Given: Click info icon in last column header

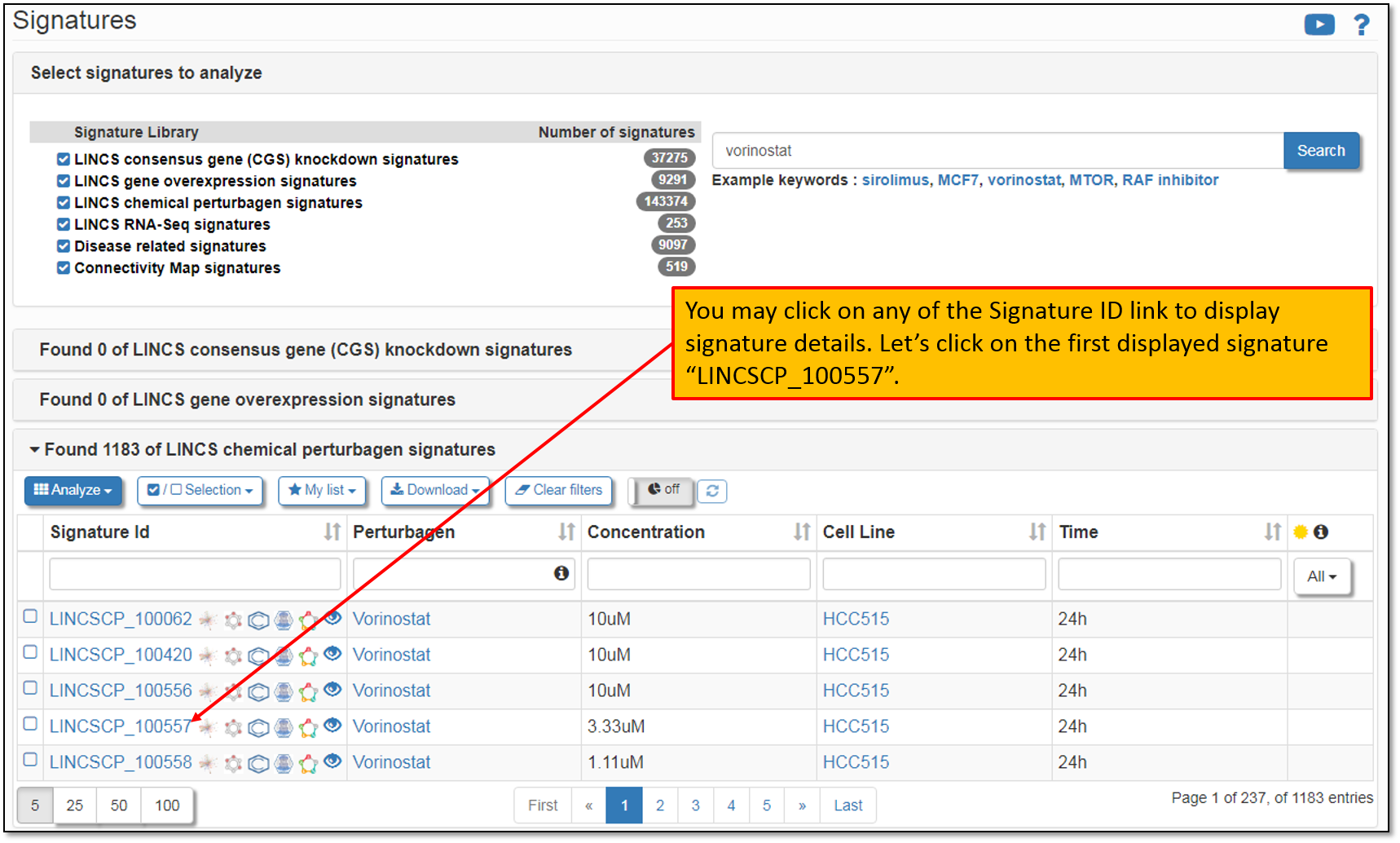Looking at the screenshot, I should tap(1321, 532).
